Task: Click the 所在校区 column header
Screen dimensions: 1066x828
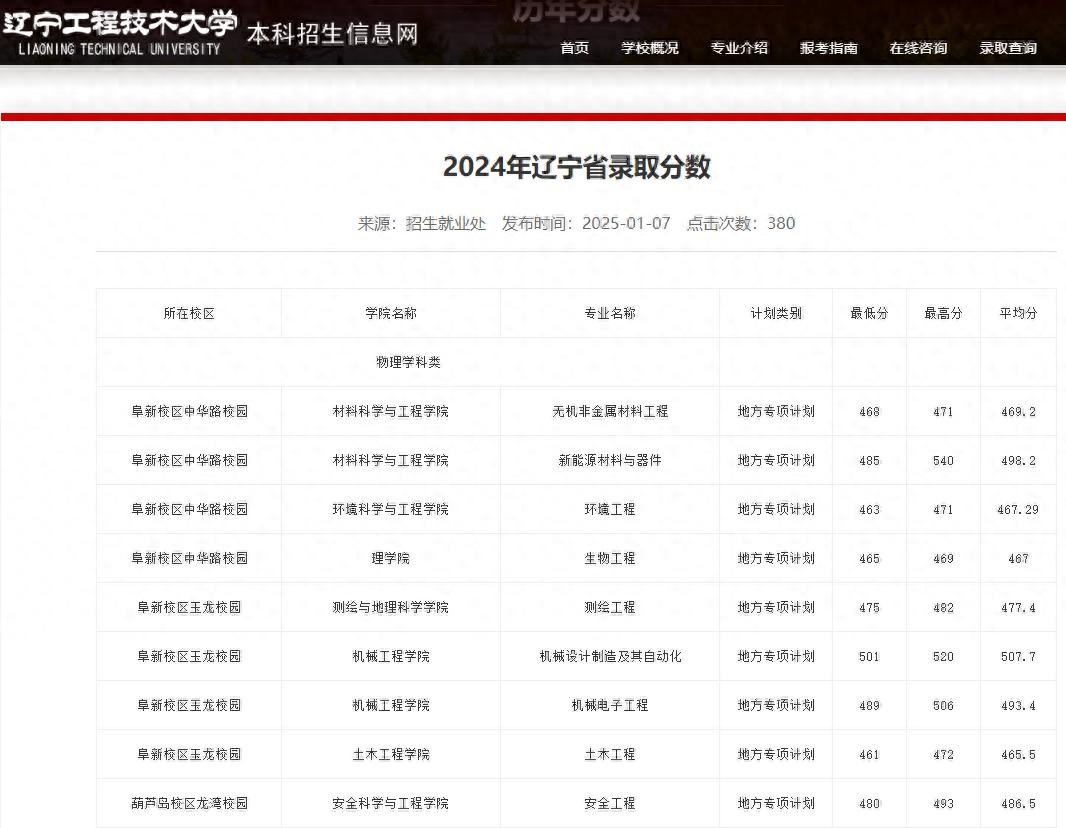Action: click(x=189, y=313)
